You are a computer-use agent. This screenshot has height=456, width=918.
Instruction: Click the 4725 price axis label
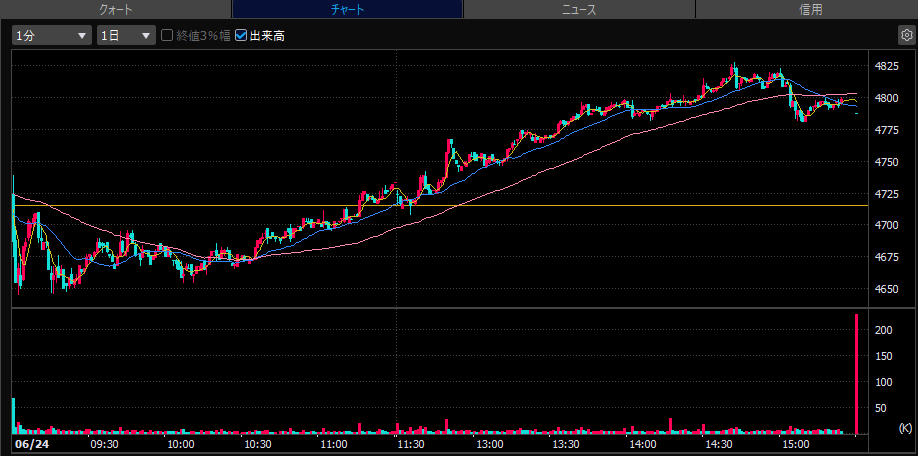coord(886,193)
